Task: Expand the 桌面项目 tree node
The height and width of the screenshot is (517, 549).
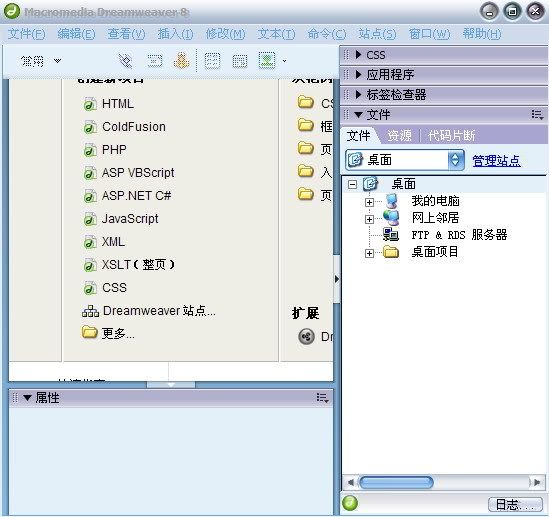Action: 369,253
